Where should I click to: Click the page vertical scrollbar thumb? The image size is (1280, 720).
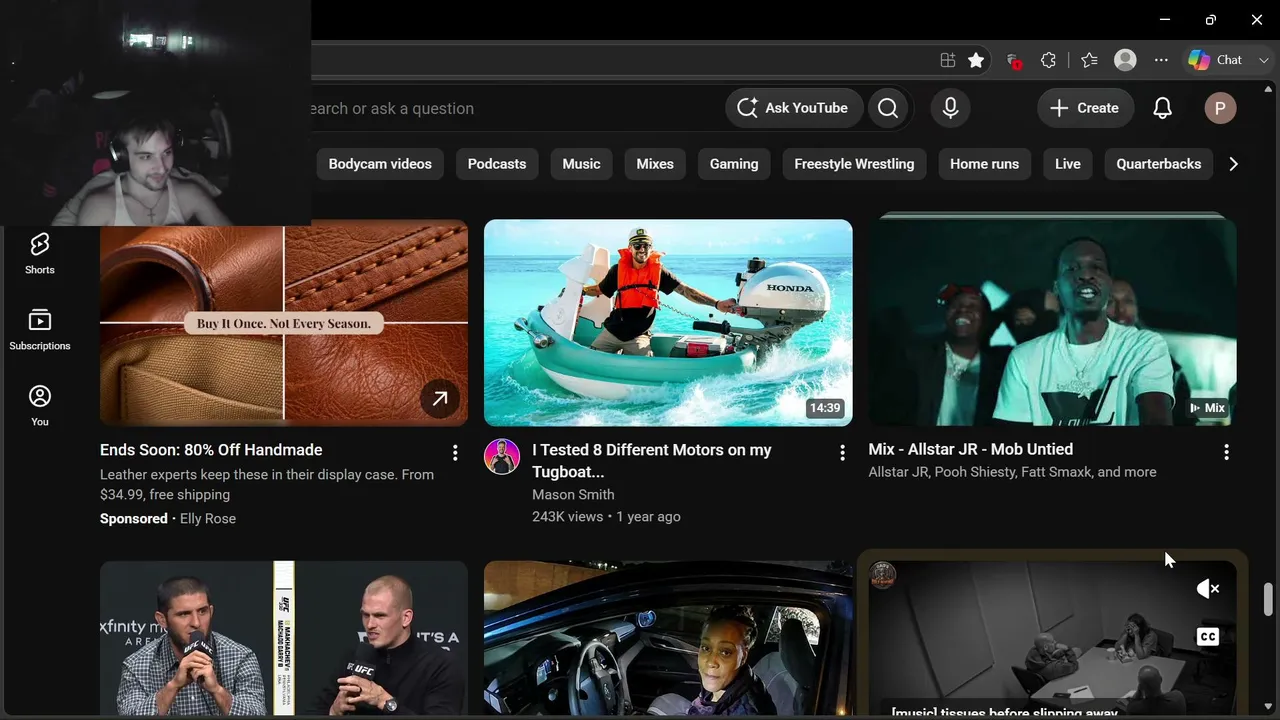(1268, 598)
